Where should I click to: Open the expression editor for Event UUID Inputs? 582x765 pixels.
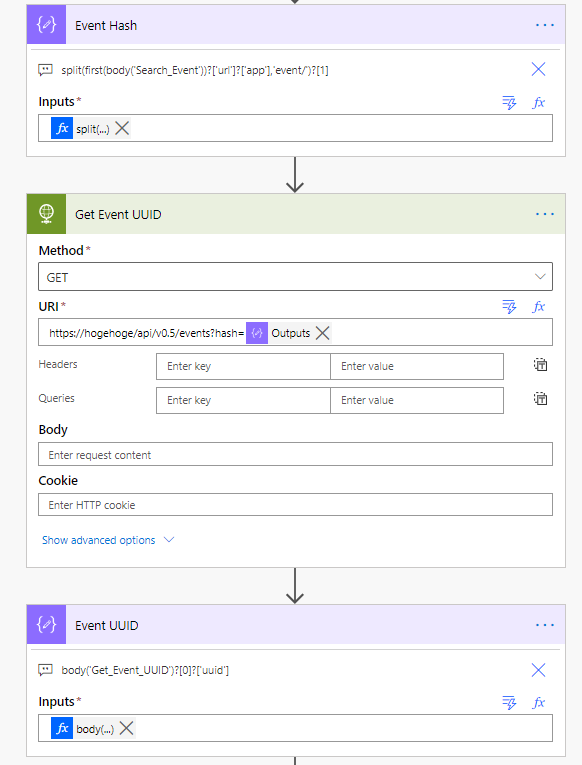pyautogui.click(x=539, y=703)
